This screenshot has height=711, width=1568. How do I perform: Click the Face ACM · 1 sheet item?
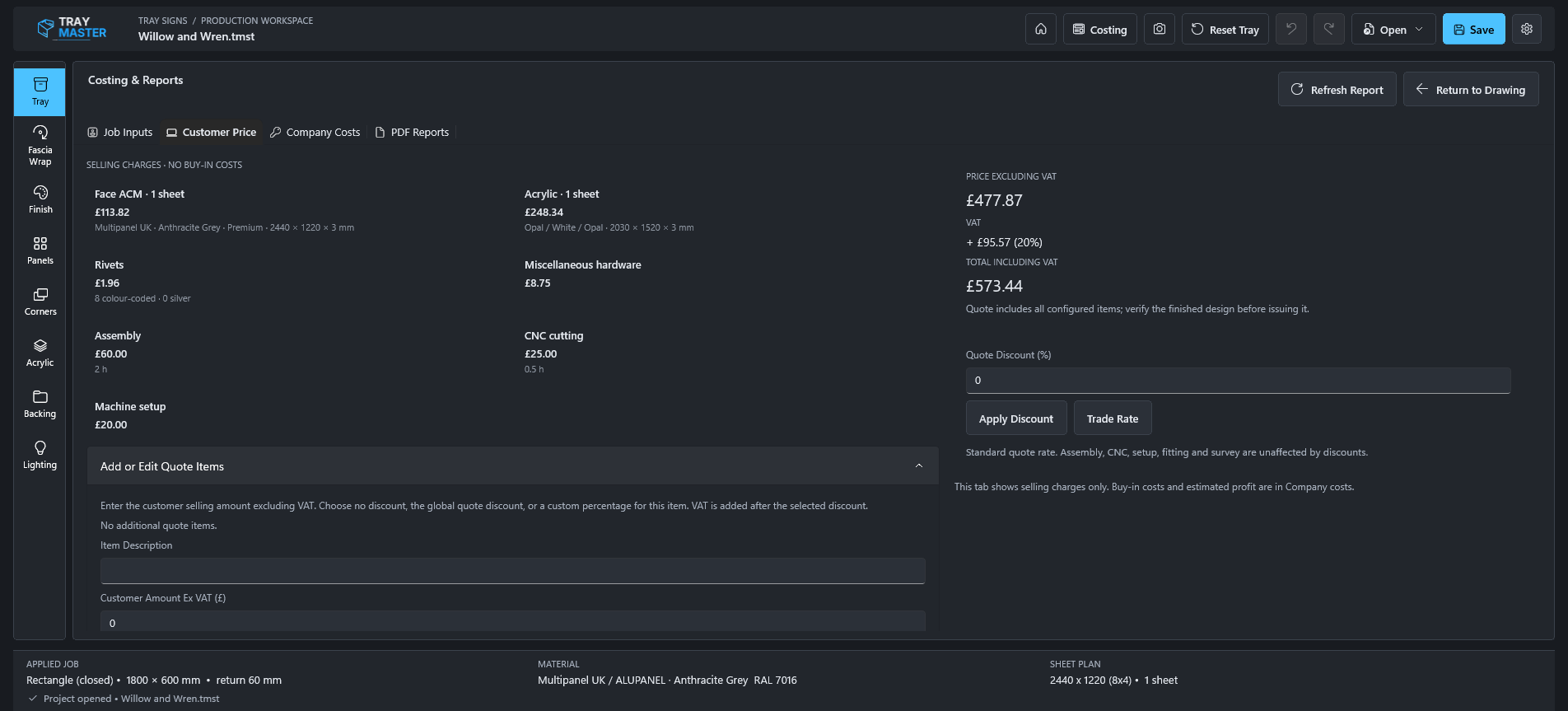pyautogui.click(x=139, y=194)
